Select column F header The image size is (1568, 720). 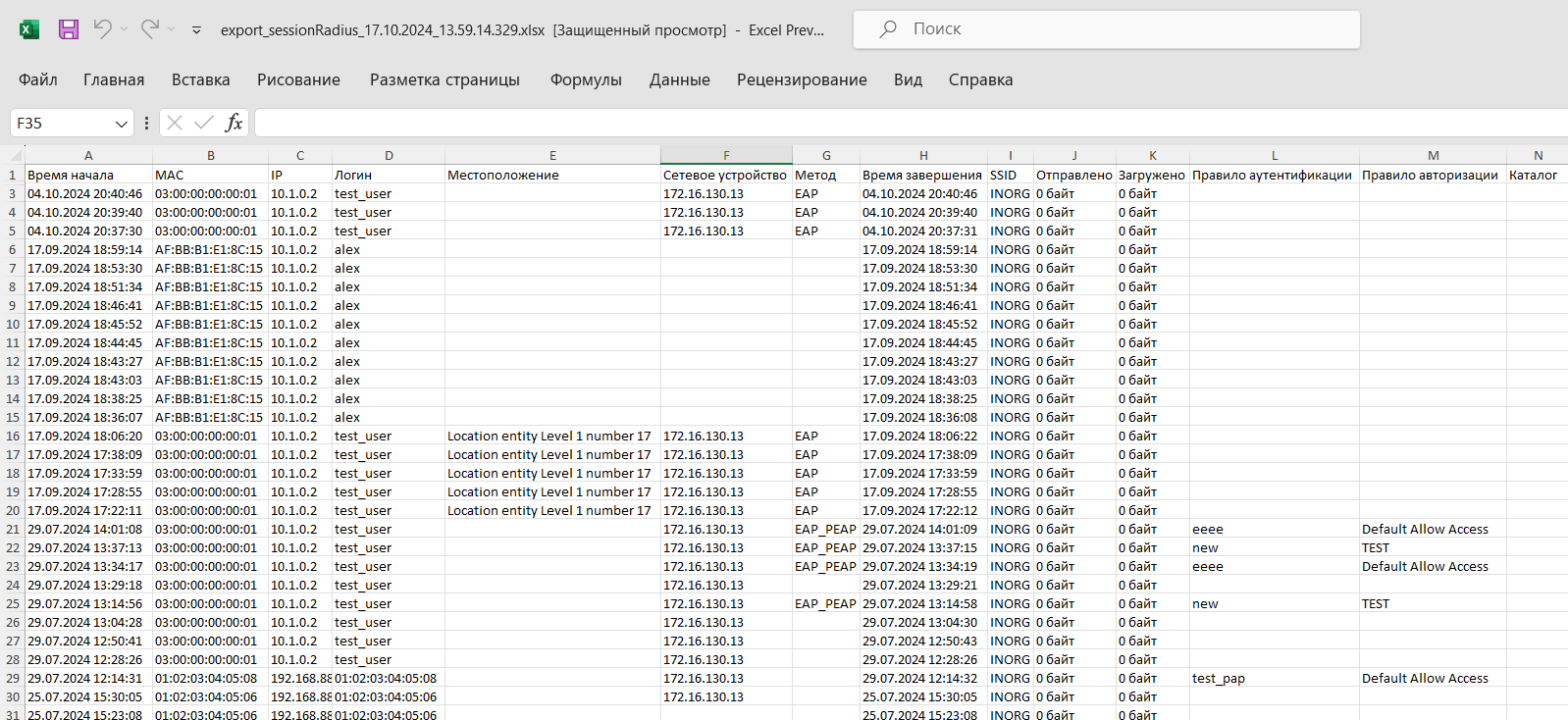tap(726, 155)
